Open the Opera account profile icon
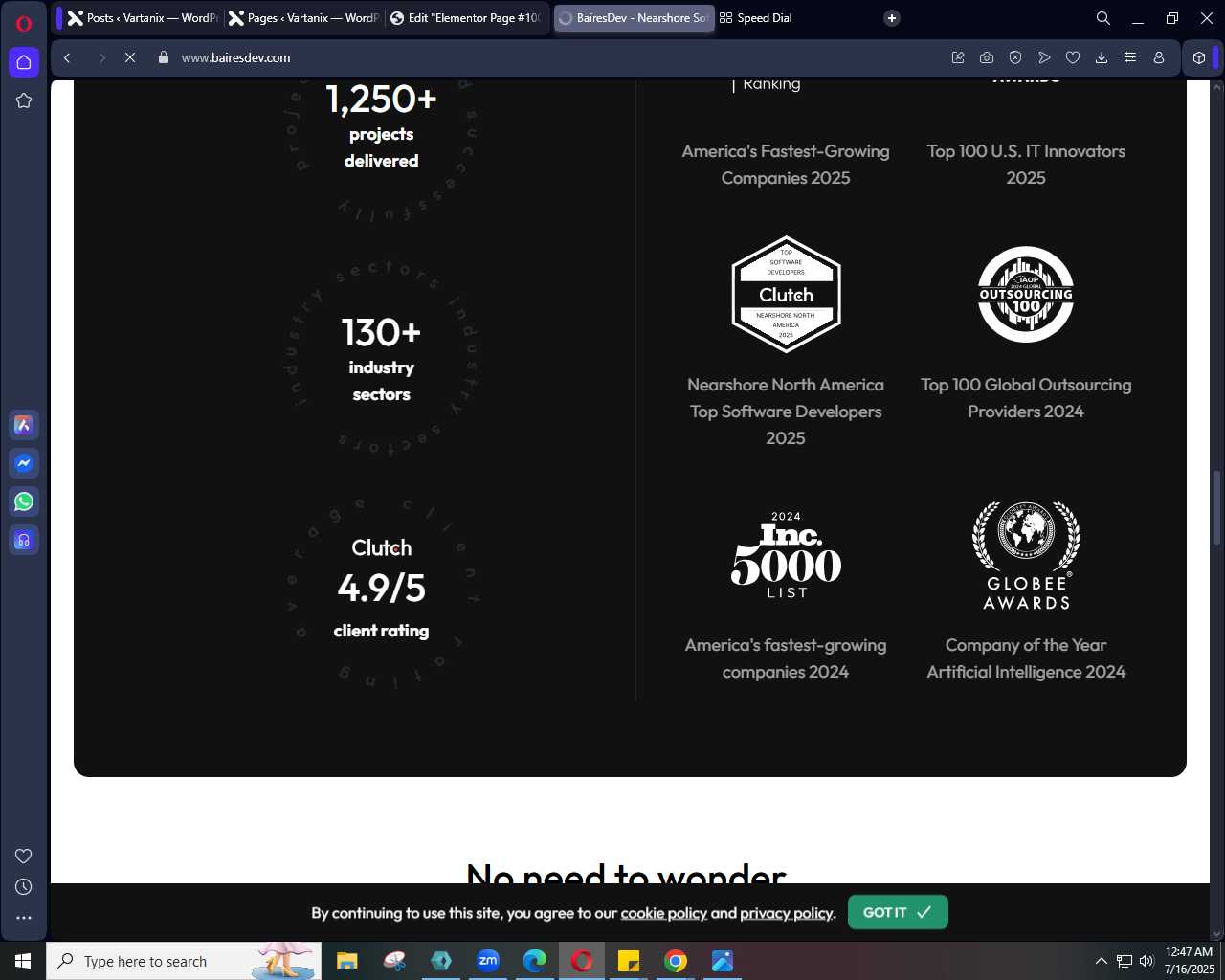The height and width of the screenshot is (980, 1225). [1159, 57]
